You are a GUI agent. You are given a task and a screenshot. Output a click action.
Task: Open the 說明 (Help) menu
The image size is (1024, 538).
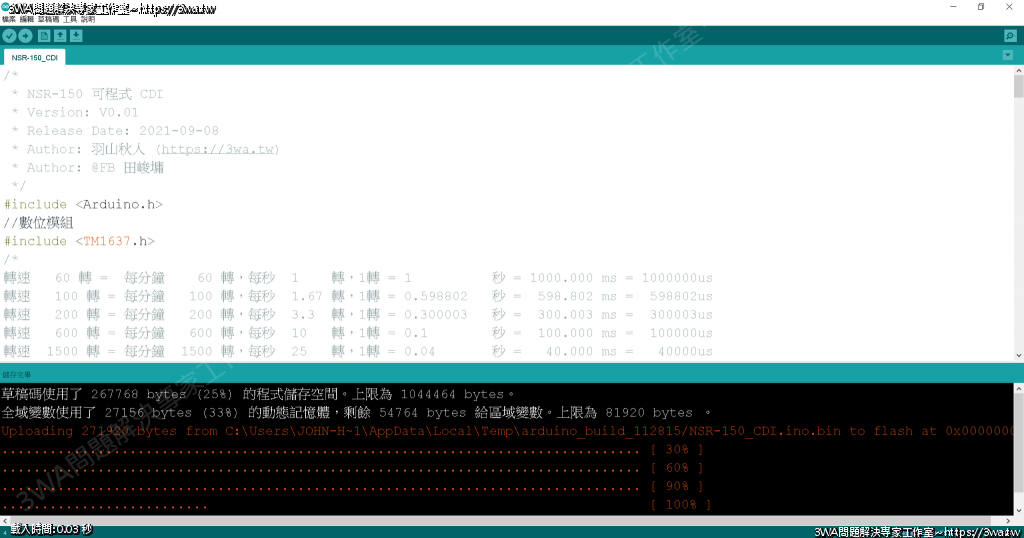[88, 19]
